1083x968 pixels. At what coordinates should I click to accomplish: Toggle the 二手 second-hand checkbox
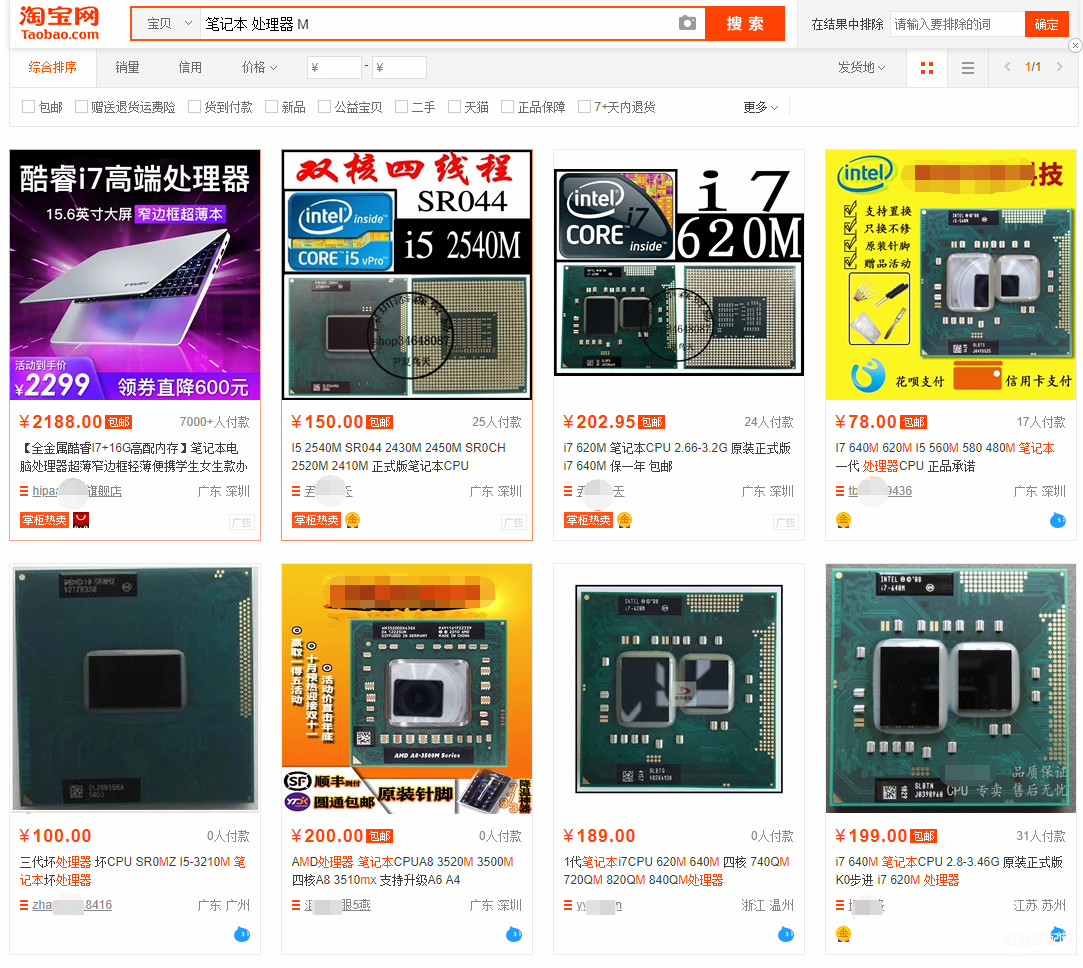[401, 106]
